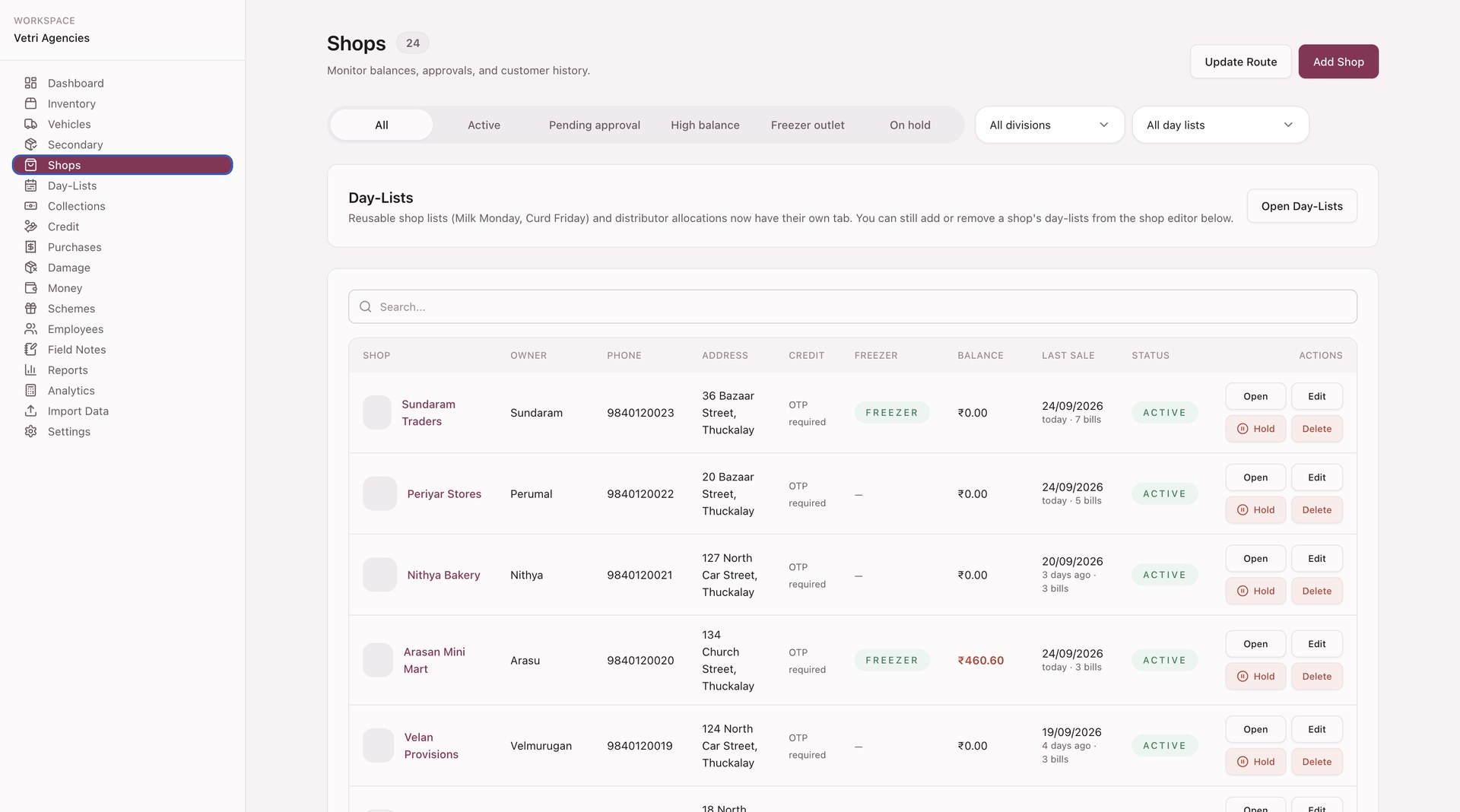Click pause icon on Arasan Mini Mart Hold
Screen dimensions: 1460x812
tap(1243, 677)
